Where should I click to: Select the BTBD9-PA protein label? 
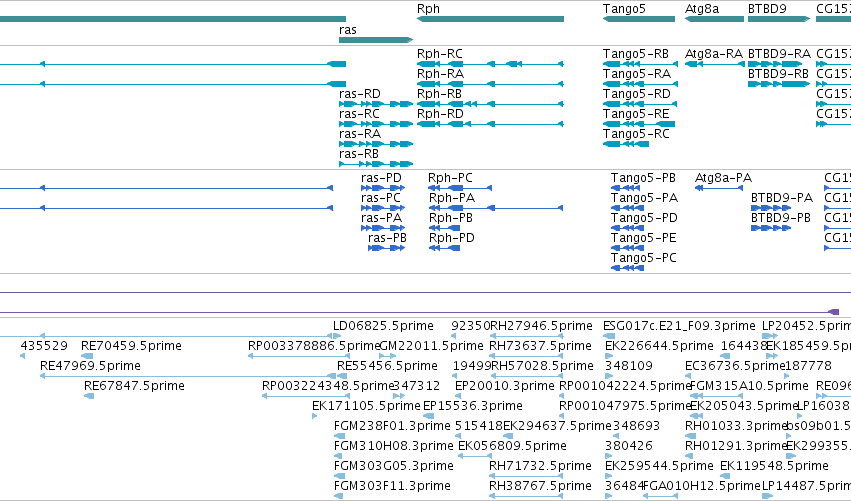tap(782, 198)
